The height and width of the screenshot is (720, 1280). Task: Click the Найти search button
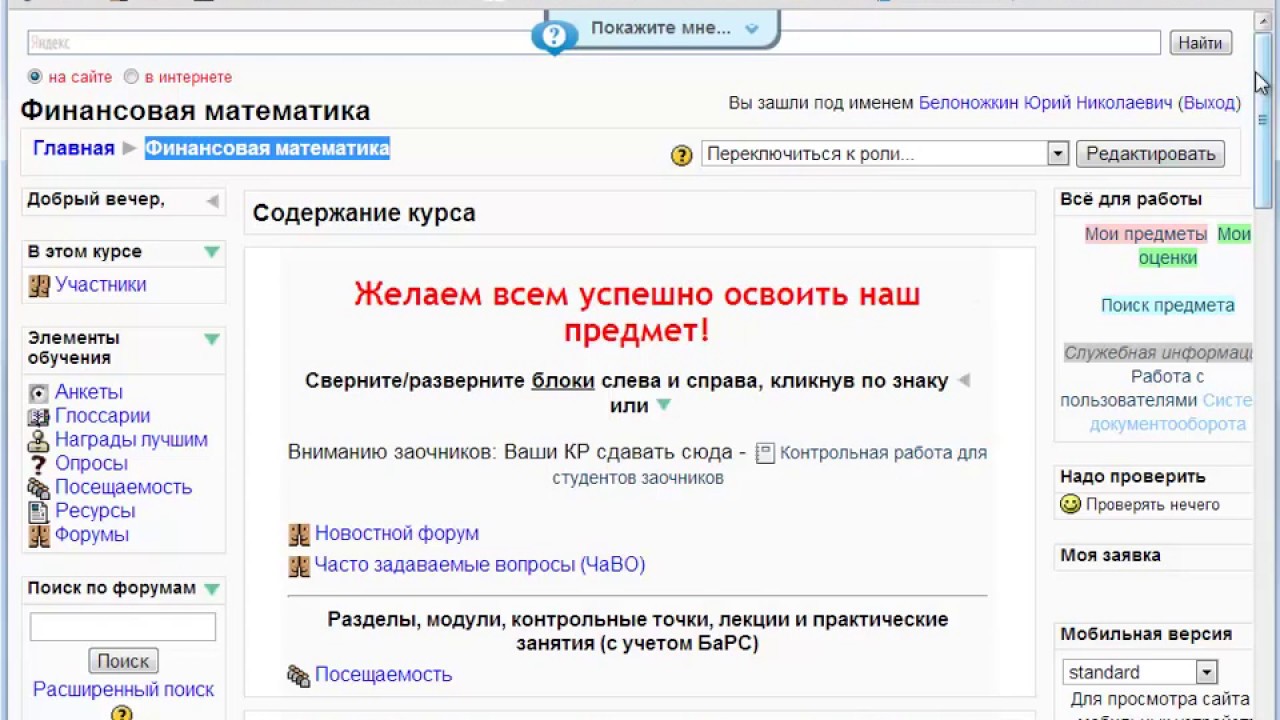pos(1200,43)
